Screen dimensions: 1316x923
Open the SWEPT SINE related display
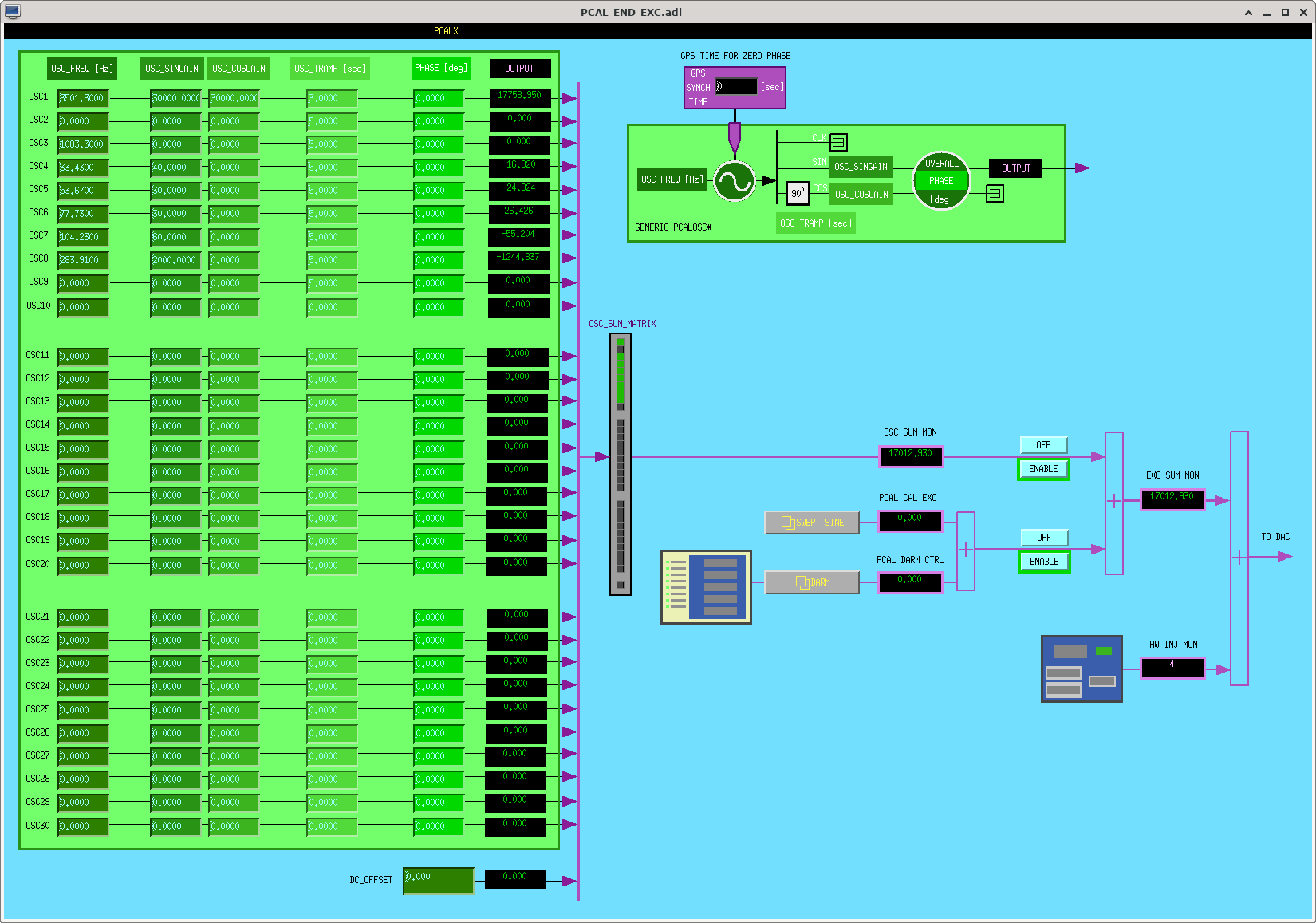(812, 523)
